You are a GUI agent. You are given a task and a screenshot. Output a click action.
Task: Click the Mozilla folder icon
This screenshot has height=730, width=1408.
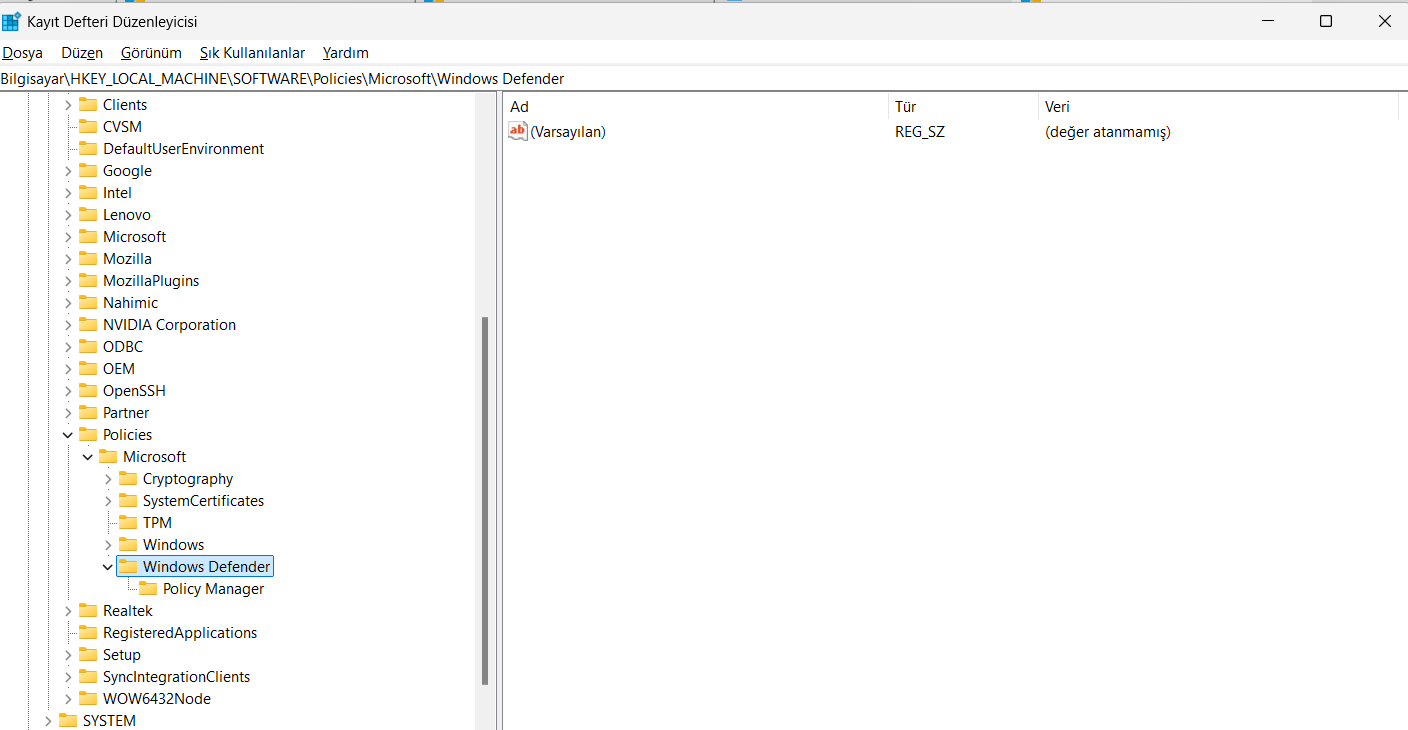pos(88,259)
